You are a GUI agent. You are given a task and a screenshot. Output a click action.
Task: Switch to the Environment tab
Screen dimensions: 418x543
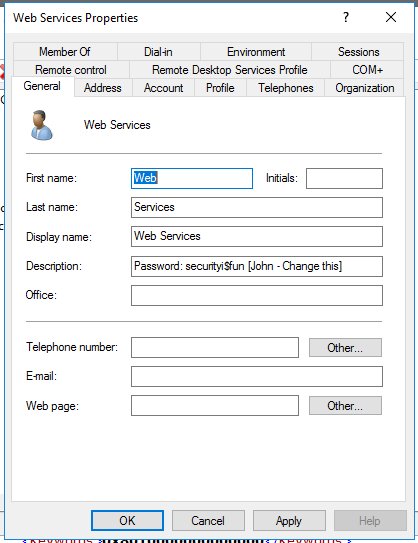256,52
